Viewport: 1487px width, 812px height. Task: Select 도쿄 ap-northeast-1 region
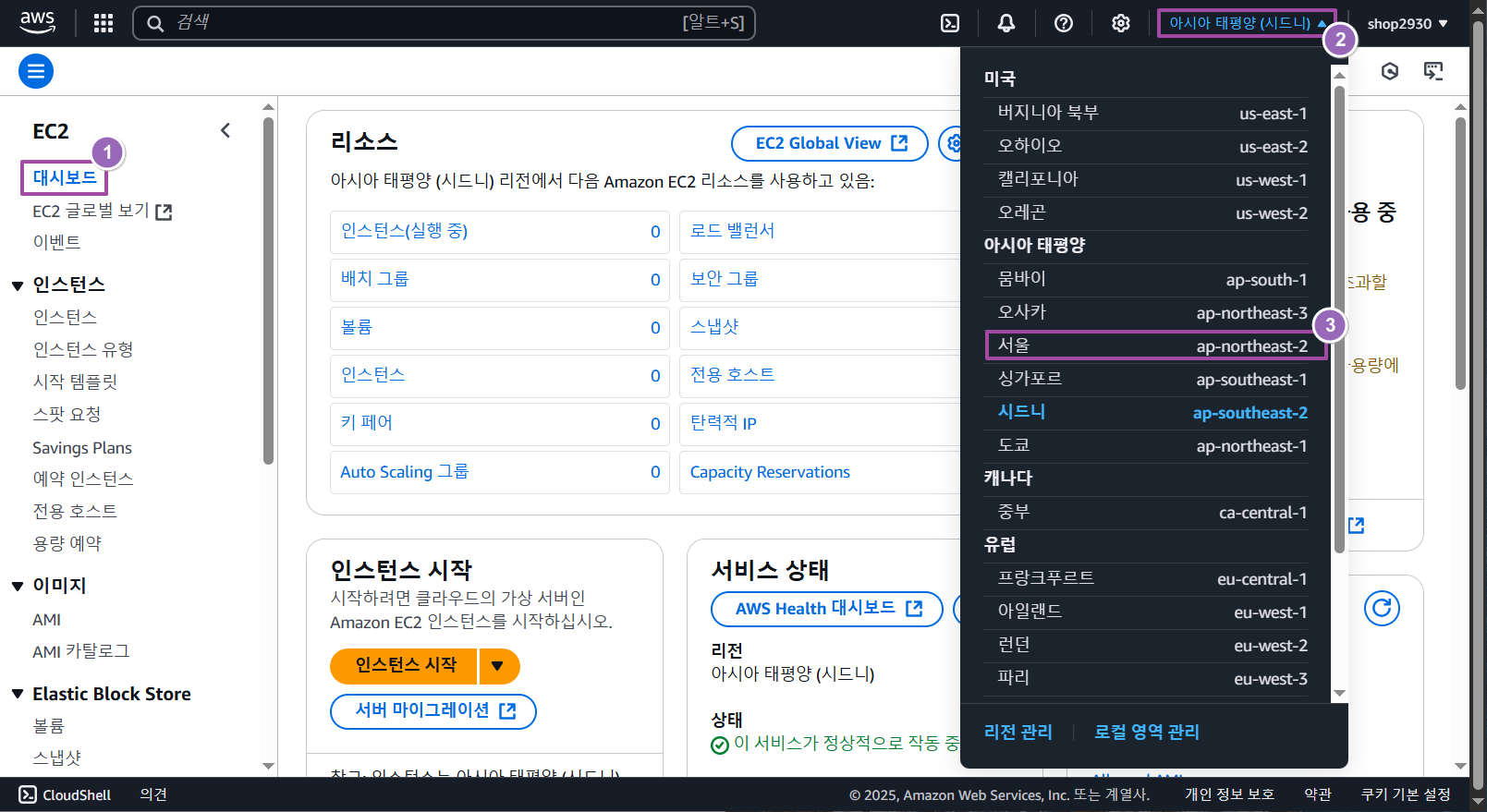(x=1152, y=445)
